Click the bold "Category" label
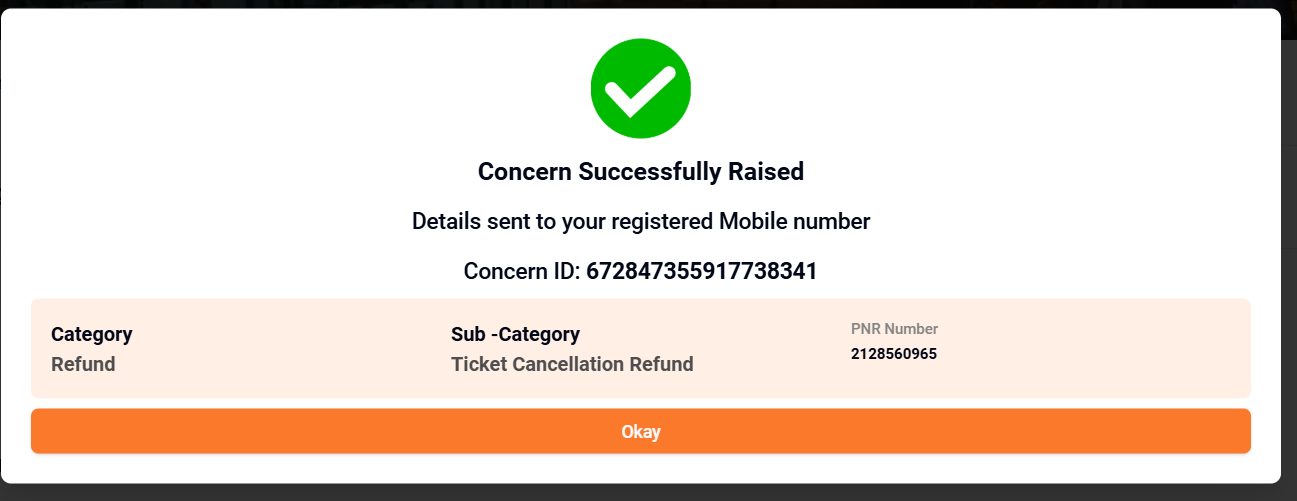Screen dimensions: 1297x501 point(92,334)
